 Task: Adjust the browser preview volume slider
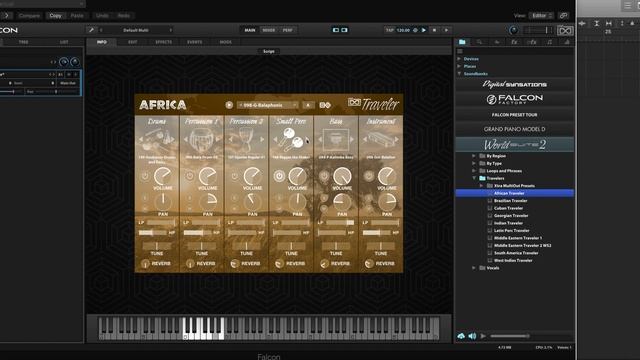coord(510,336)
